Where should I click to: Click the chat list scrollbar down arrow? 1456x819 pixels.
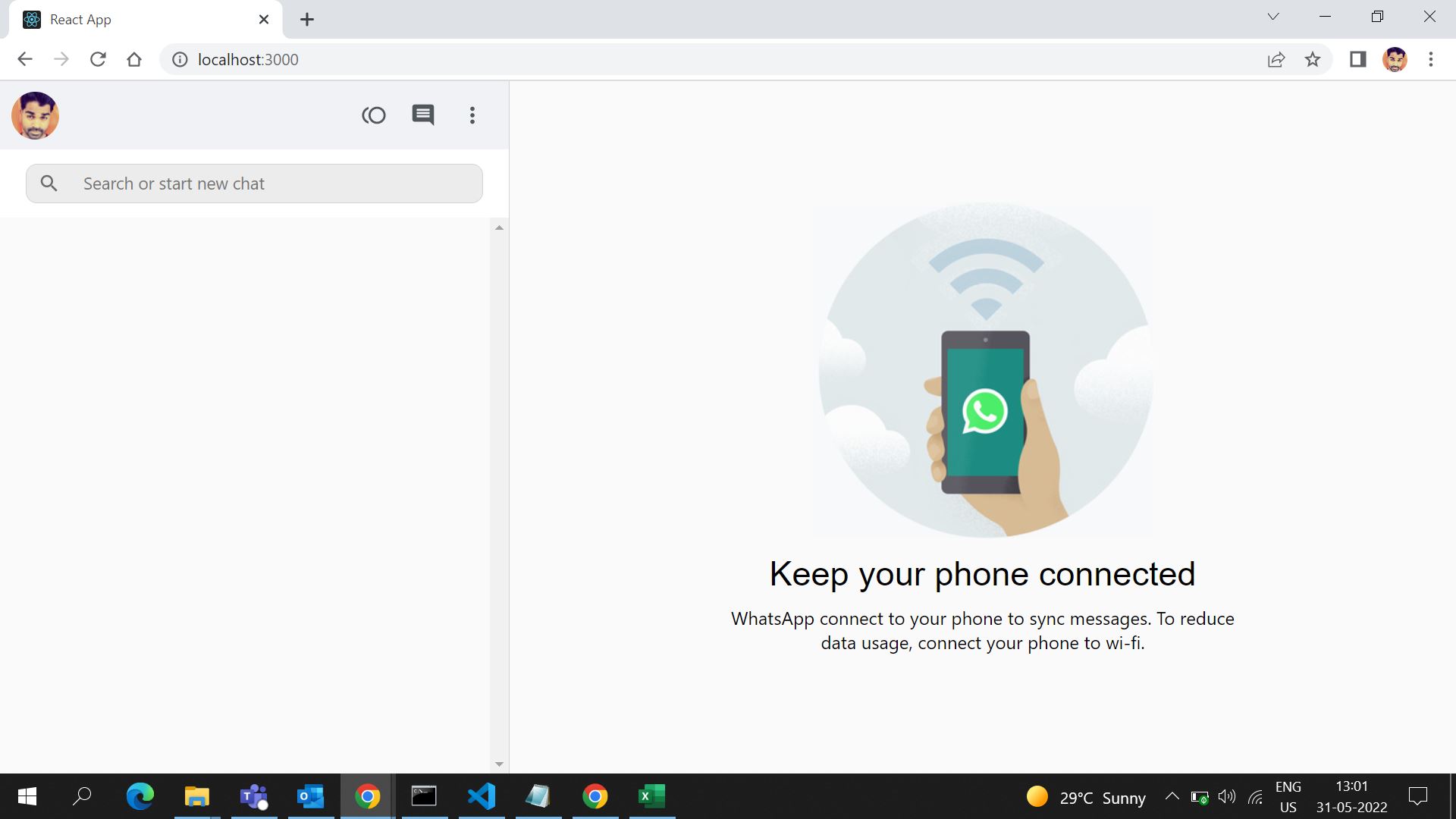pos(499,764)
